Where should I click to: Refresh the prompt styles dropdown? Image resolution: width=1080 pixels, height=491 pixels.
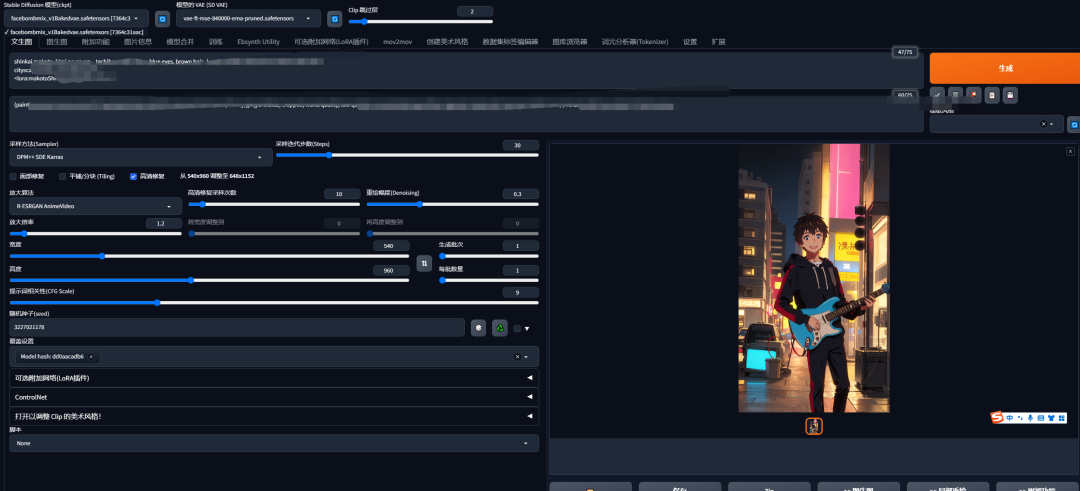(x=1073, y=125)
